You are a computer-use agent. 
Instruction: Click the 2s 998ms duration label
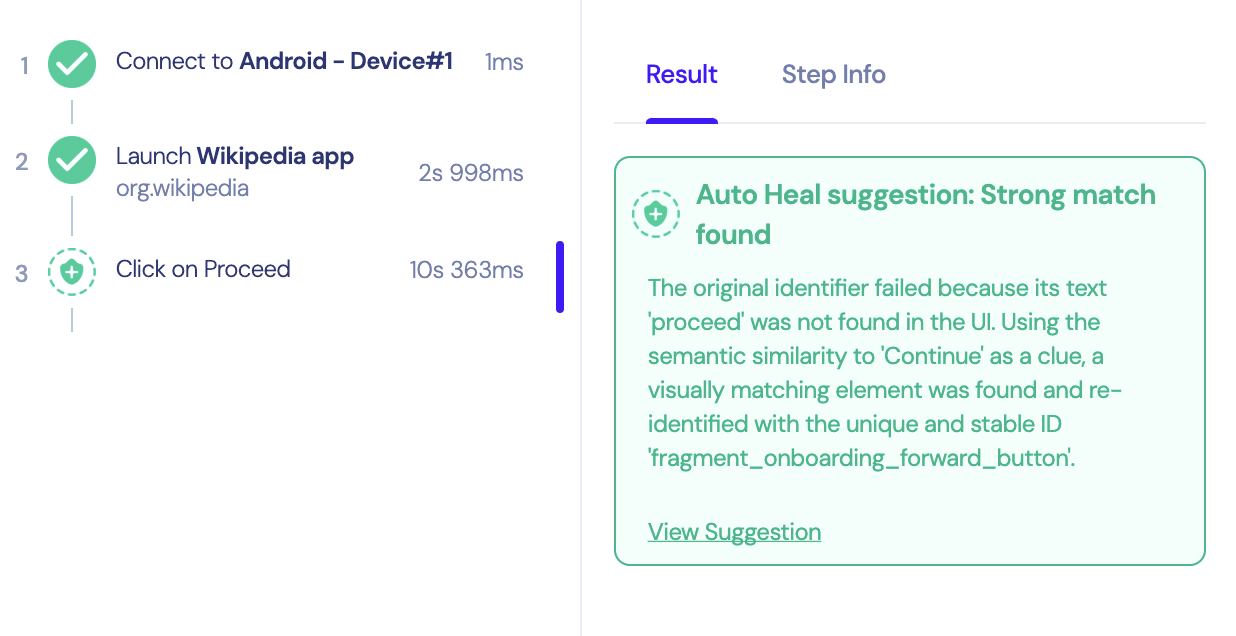click(471, 173)
